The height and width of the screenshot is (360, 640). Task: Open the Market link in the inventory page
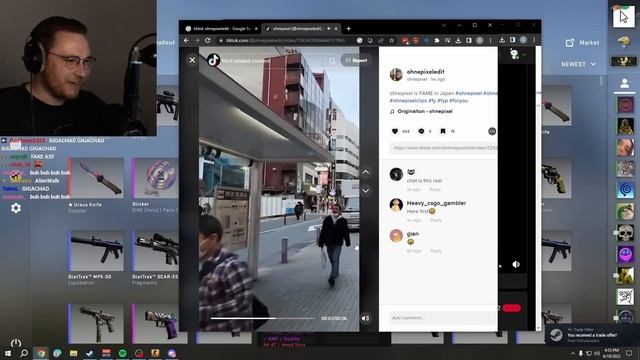point(582,42)
